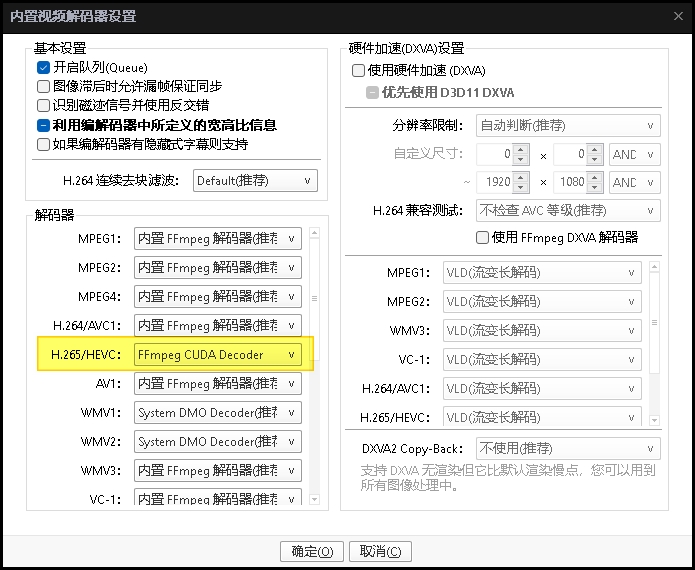The height and width of the screenshot is (570, 695).
Task: Toggle 如果编解码器有隐藏式字幕则支持 checkbox
Action: [x=44, y=144]
